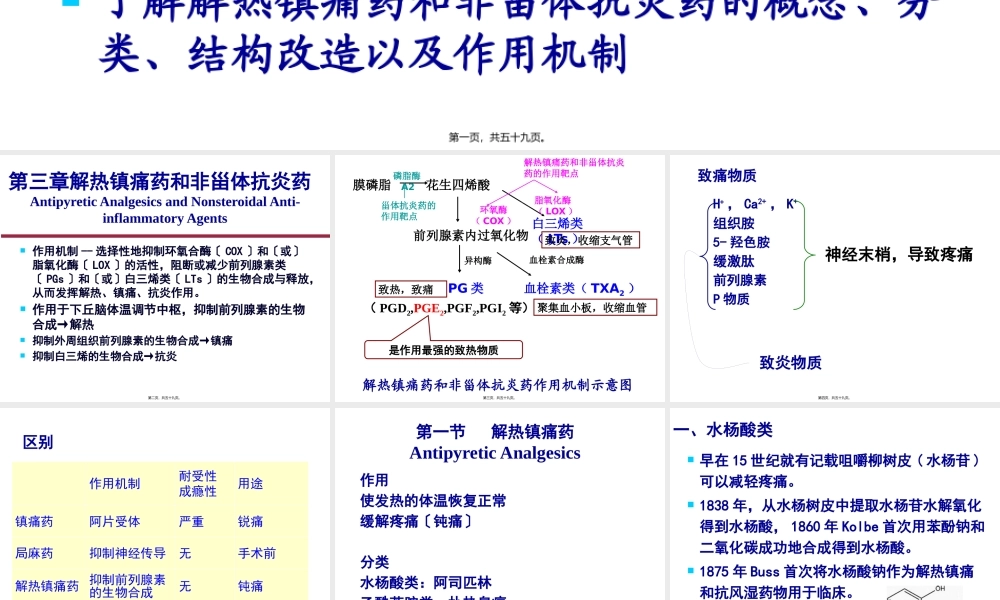1000x600 pixels.
Task: Click the 甾体抗炎药的作用靶点 note
Action: coord(408,210)
